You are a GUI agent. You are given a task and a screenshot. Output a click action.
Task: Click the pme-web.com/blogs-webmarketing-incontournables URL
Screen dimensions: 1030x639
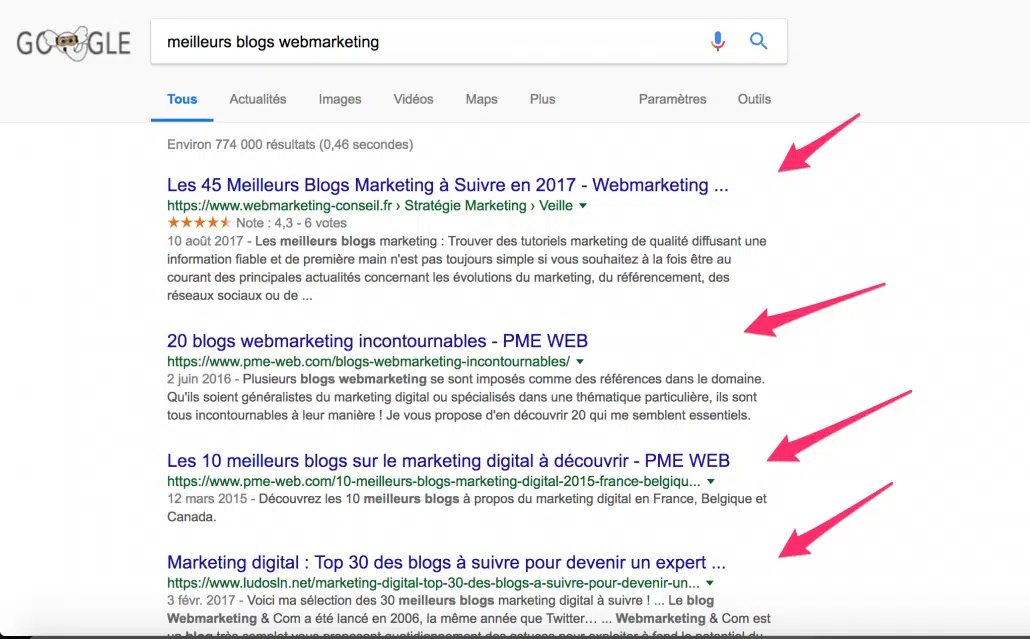point(369,361)
